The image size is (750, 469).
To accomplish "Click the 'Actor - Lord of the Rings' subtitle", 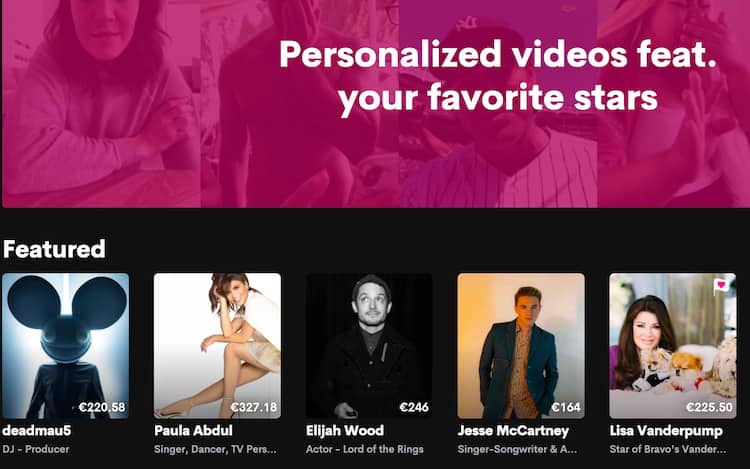I will coord(364,449).
